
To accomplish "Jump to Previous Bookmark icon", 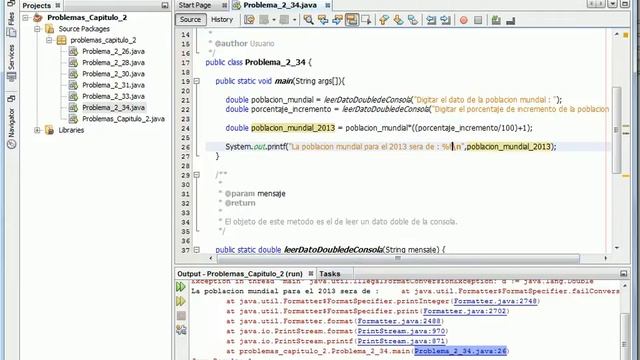I will 384,20.
